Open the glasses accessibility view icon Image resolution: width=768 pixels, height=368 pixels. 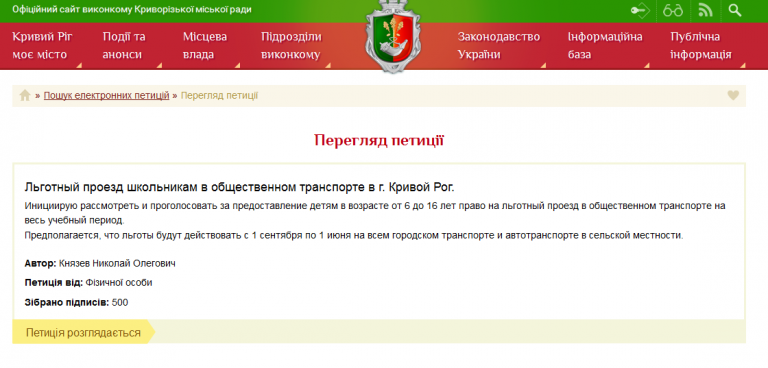click(x=673, y=10)
